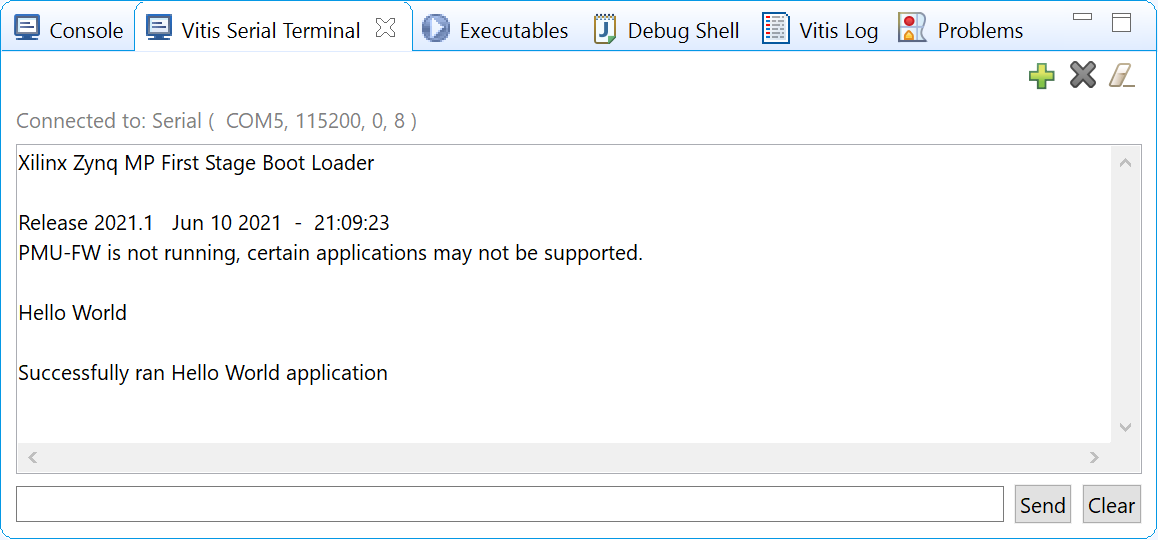Click the gray X disconnect icon
The image size is (1158, 540).
(1082, 76)
